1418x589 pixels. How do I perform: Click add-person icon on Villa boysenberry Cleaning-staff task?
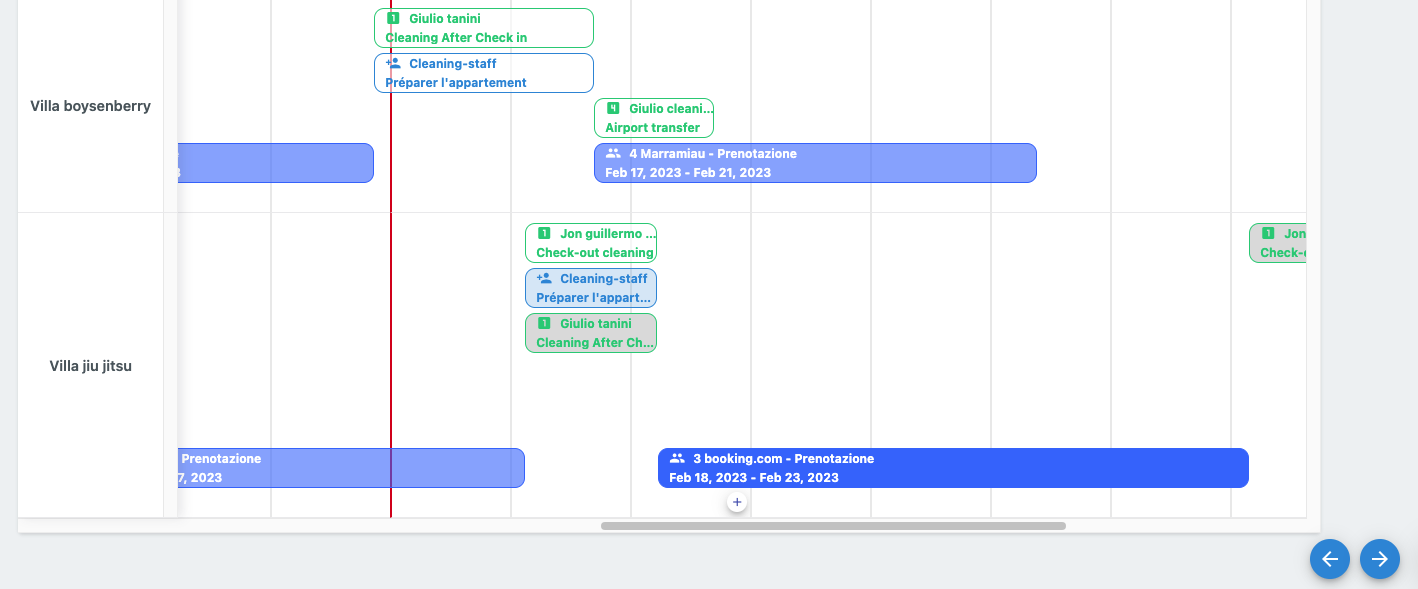[393, 63]
